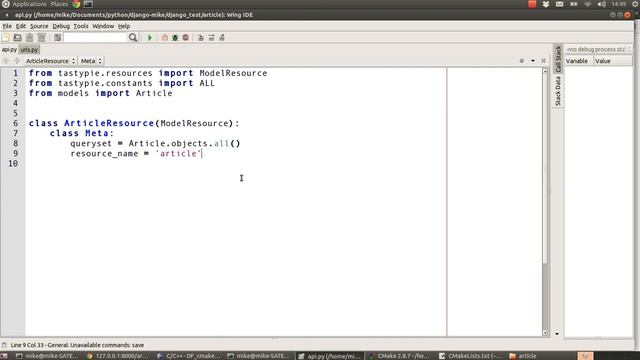The height and width of the screenshot is (360, 640).
Task: Click status bar icon beside line info
Action: [4, 345]
